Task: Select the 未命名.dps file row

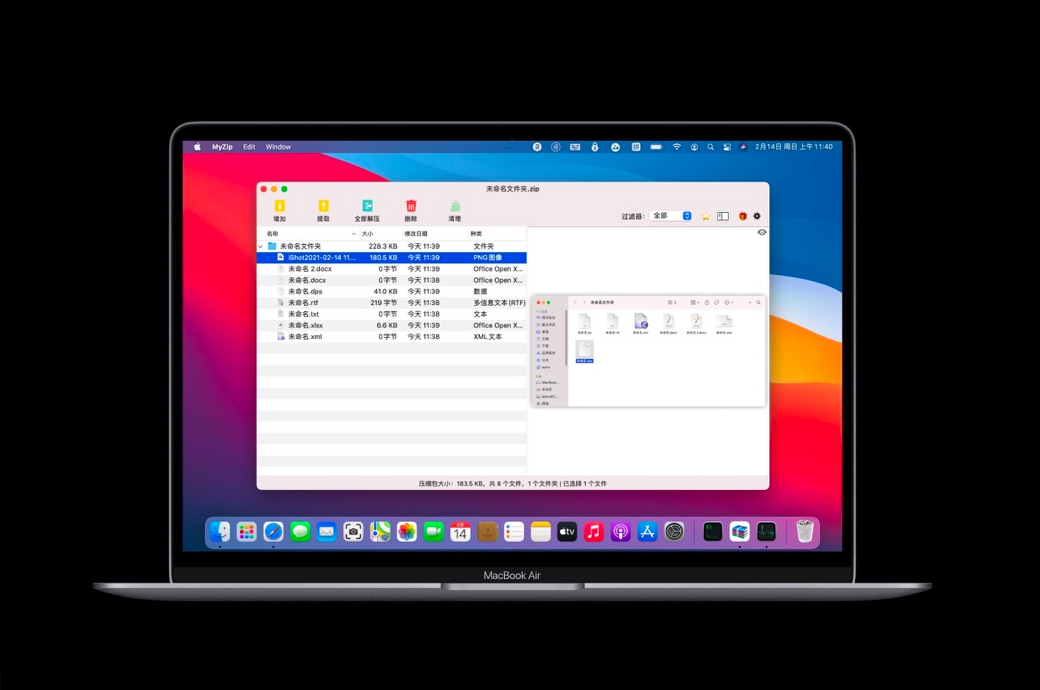Action: pos(391,291)
